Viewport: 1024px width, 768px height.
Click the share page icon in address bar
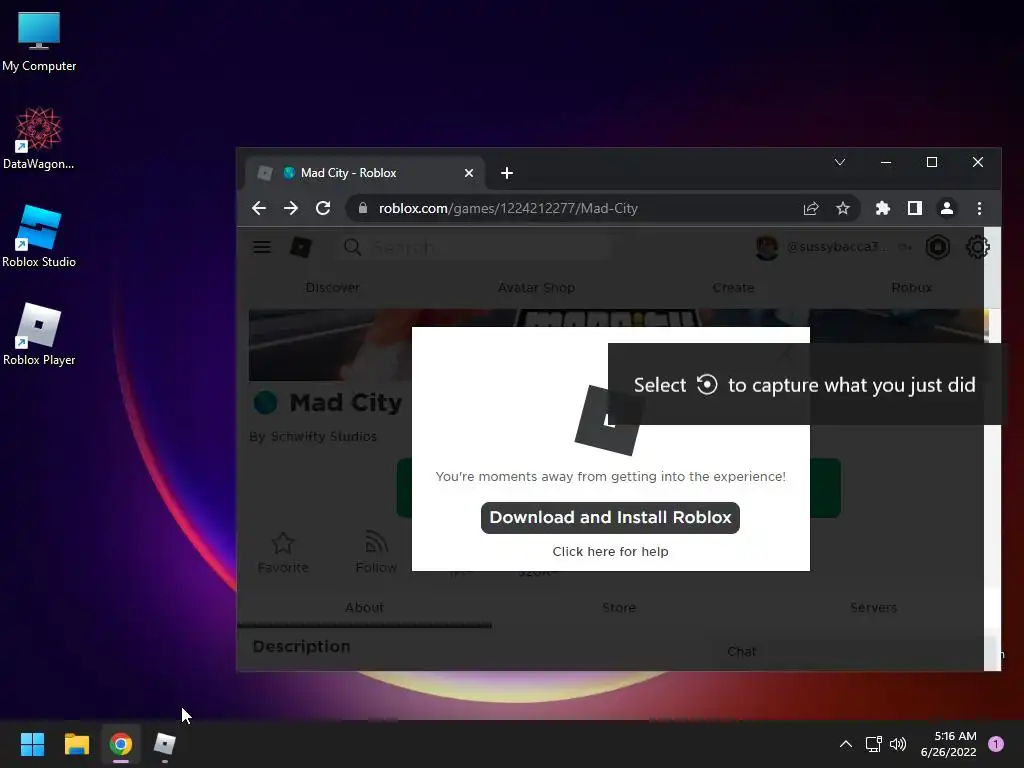click(x=811, y=208)
